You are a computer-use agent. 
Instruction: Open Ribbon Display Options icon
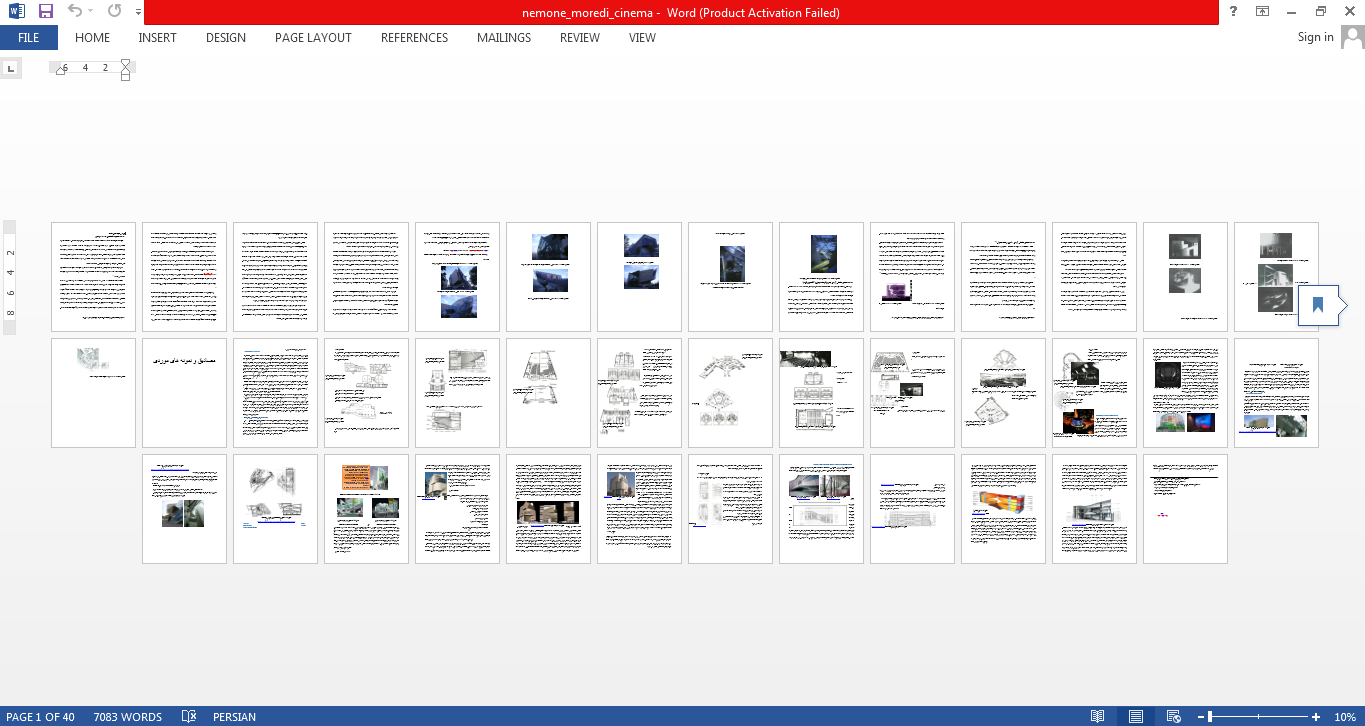click(x=1263, y=12)
